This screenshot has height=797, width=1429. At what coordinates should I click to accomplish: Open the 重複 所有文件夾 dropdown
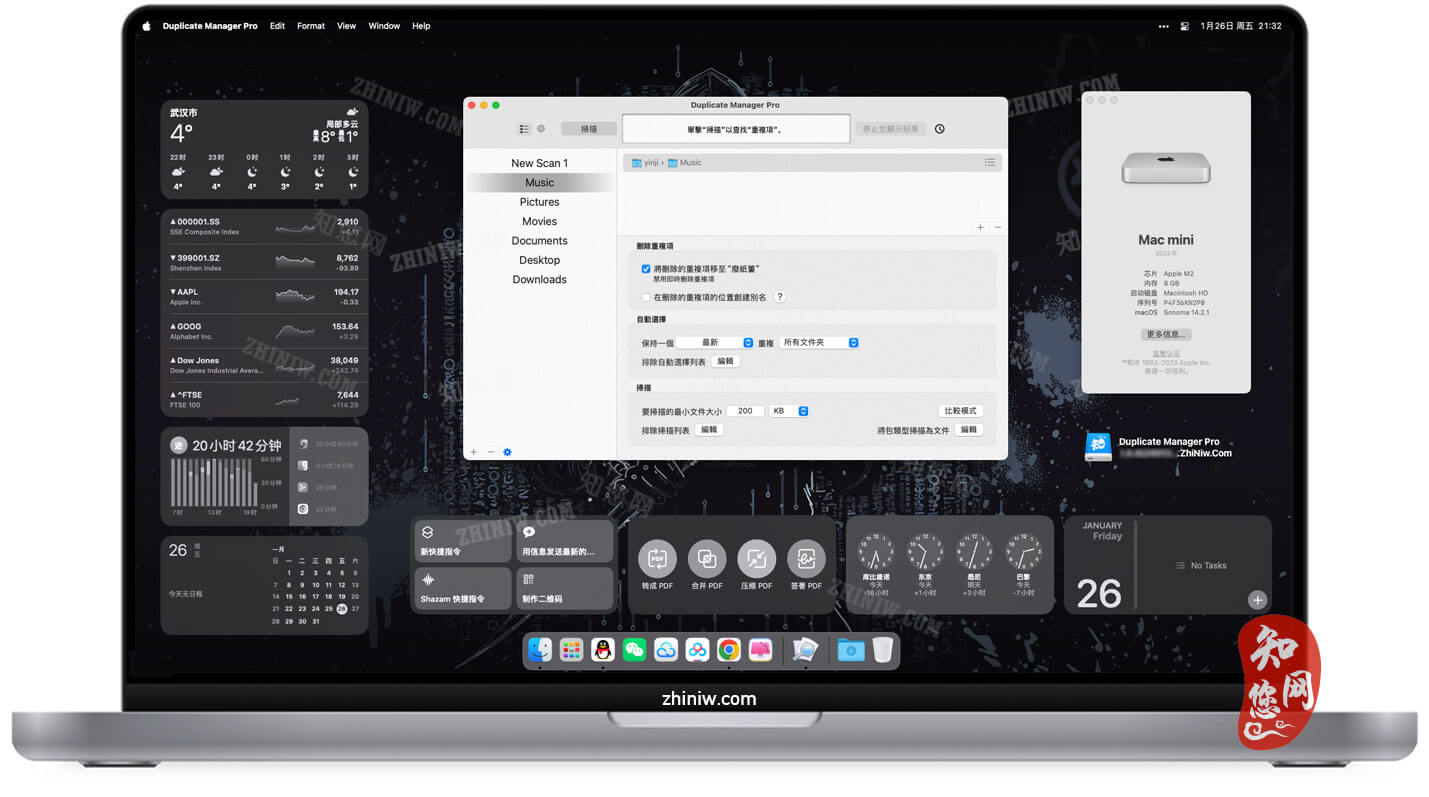(819, 342)
